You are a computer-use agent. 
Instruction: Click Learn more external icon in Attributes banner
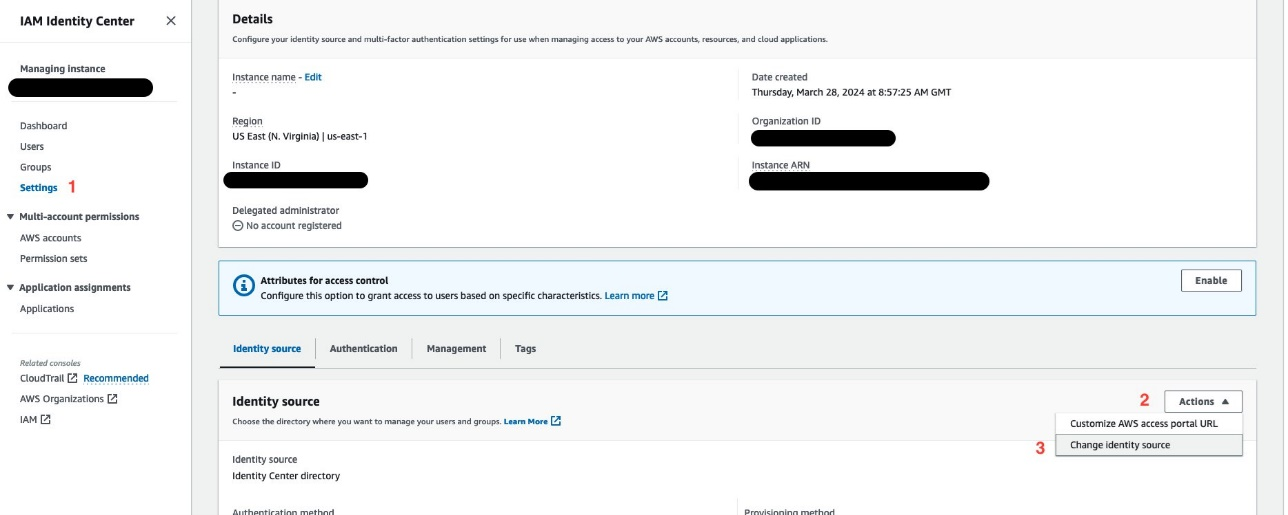tap(663, 296)
